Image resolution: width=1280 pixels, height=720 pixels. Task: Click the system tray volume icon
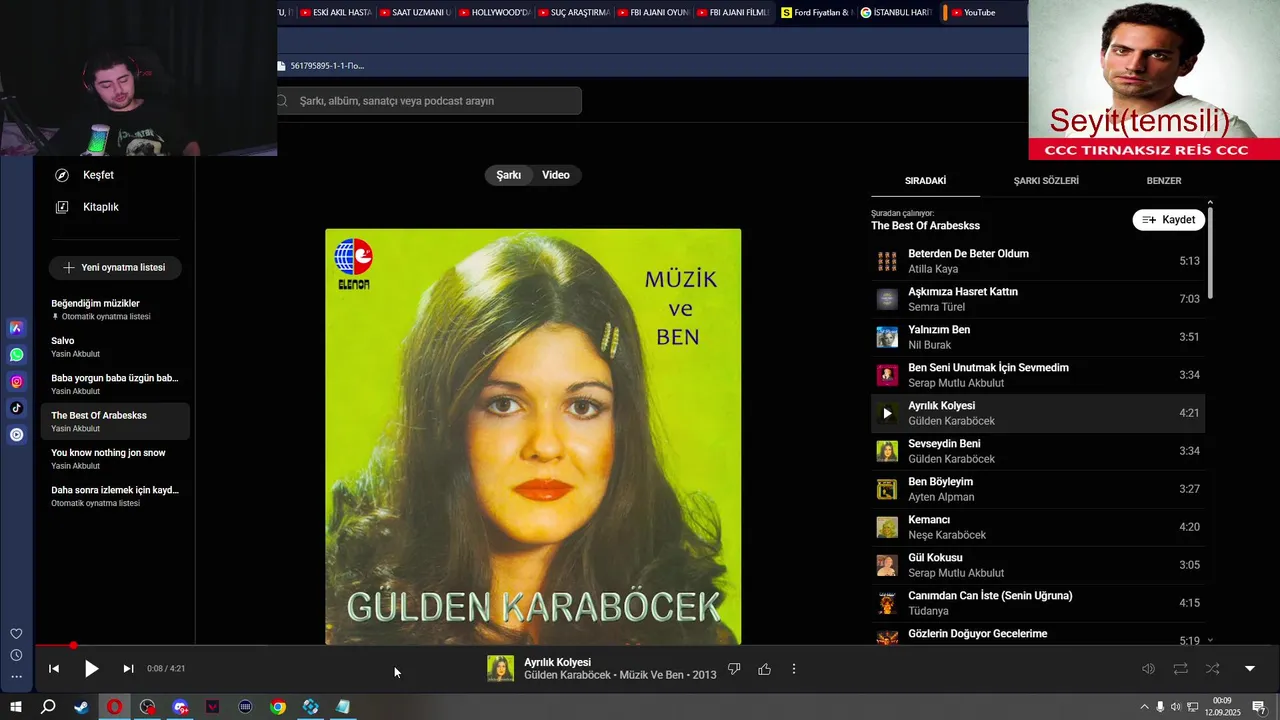point(1176,707)
